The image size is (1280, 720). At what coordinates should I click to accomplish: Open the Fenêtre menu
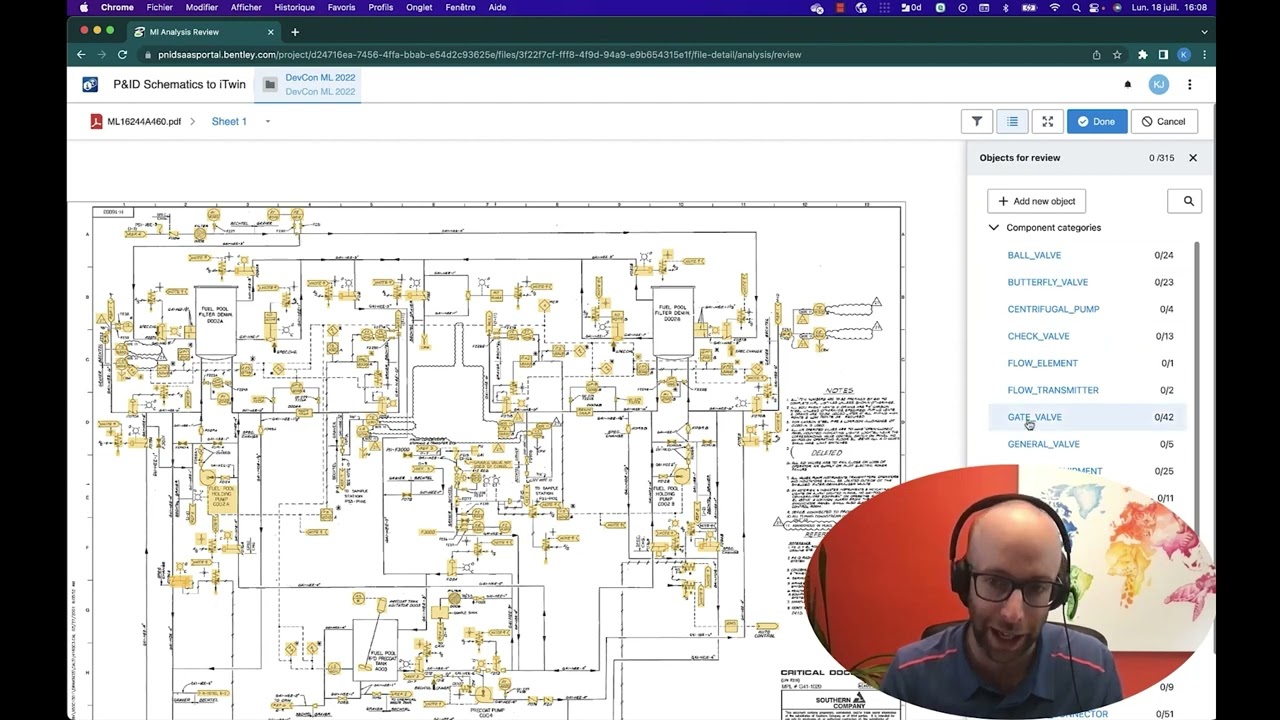pyautogui.click(x=460, y=7)
